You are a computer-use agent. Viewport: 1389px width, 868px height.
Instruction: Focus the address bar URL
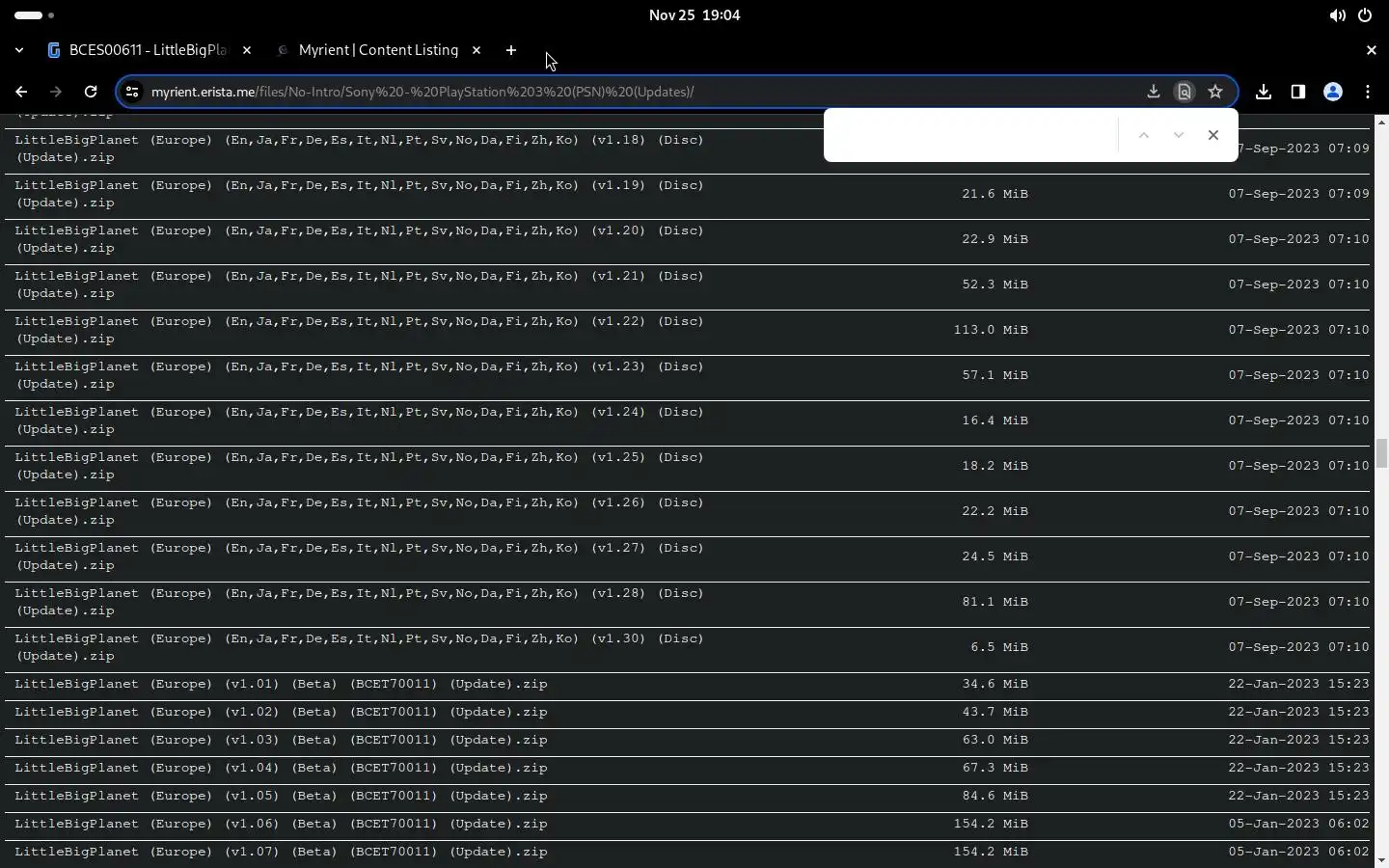[x=422, y=92]
